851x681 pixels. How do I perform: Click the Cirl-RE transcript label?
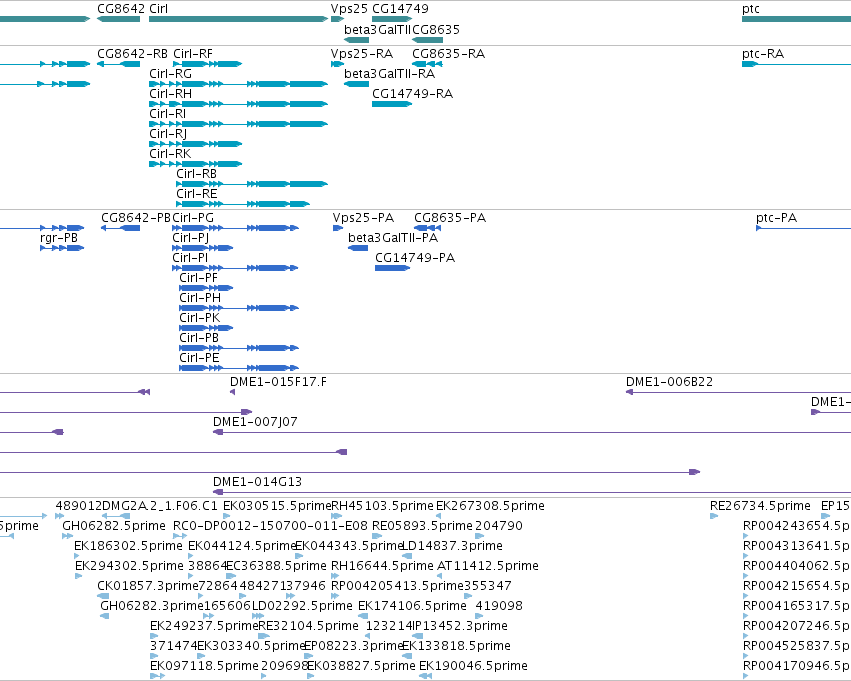click(196, 194)
